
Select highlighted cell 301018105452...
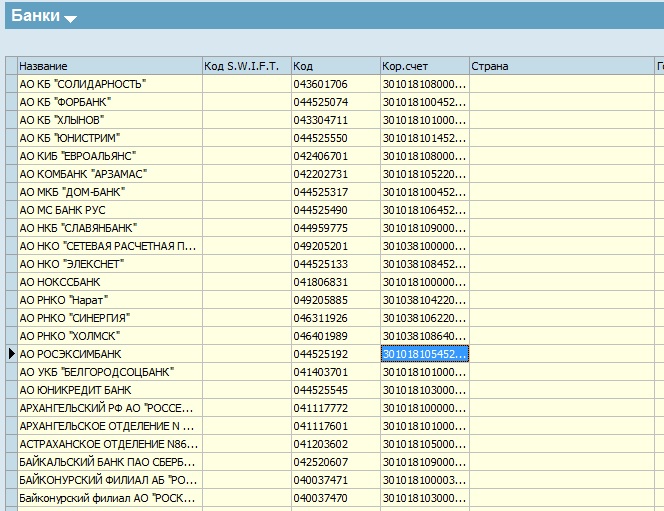pos(425,354)
